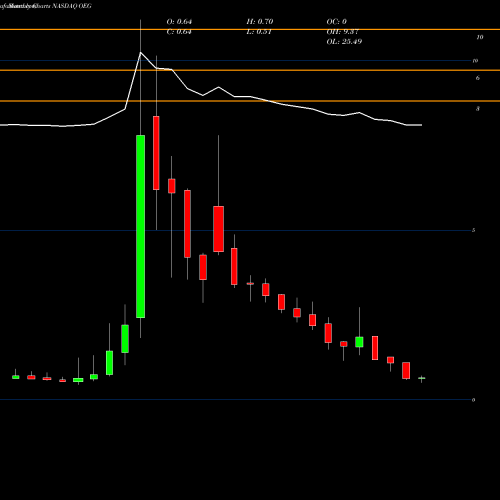Click the 'L: 0.51' low value
The width and height of the screenshot is (500, 500).
point(259,32)
